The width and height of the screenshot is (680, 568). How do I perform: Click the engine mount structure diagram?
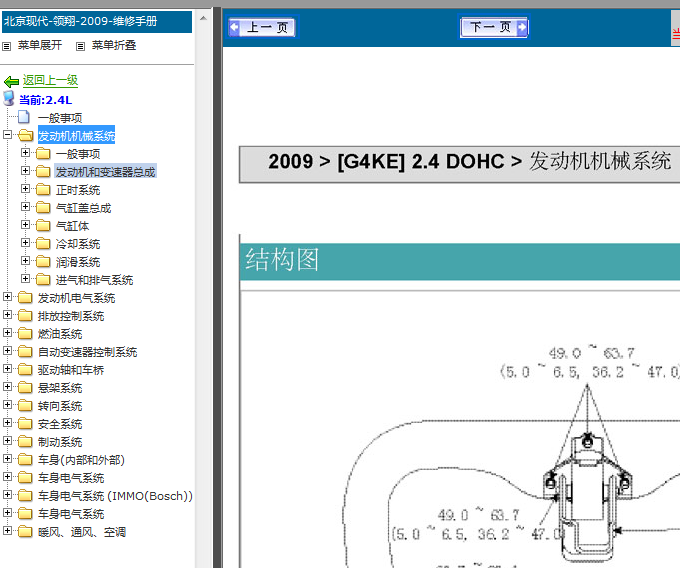512,453
